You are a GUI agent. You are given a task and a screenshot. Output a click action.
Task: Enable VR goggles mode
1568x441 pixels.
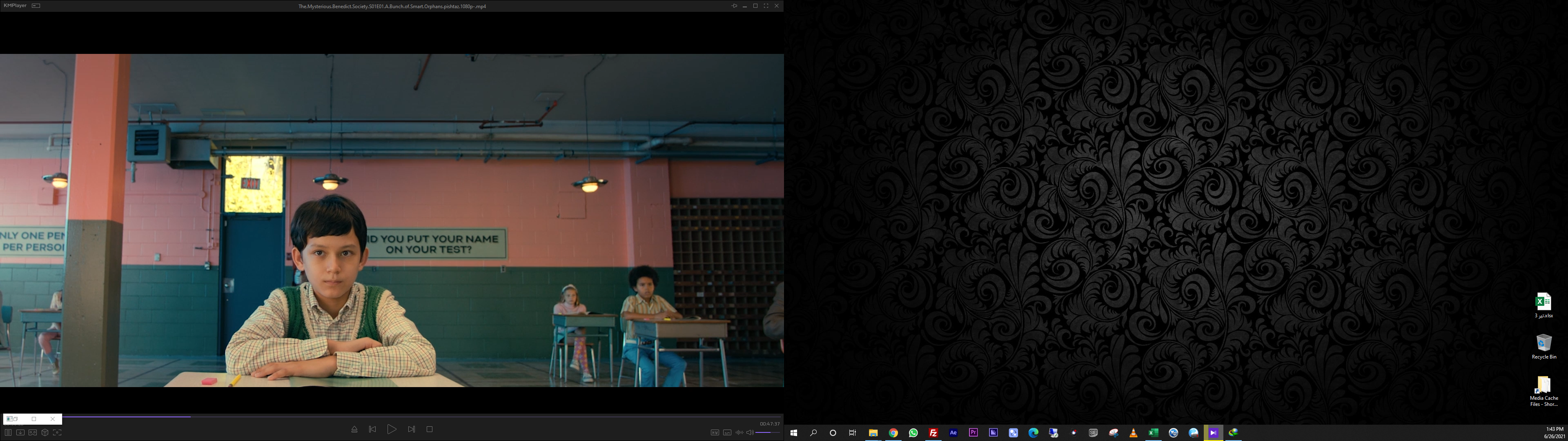coord(32,432)
